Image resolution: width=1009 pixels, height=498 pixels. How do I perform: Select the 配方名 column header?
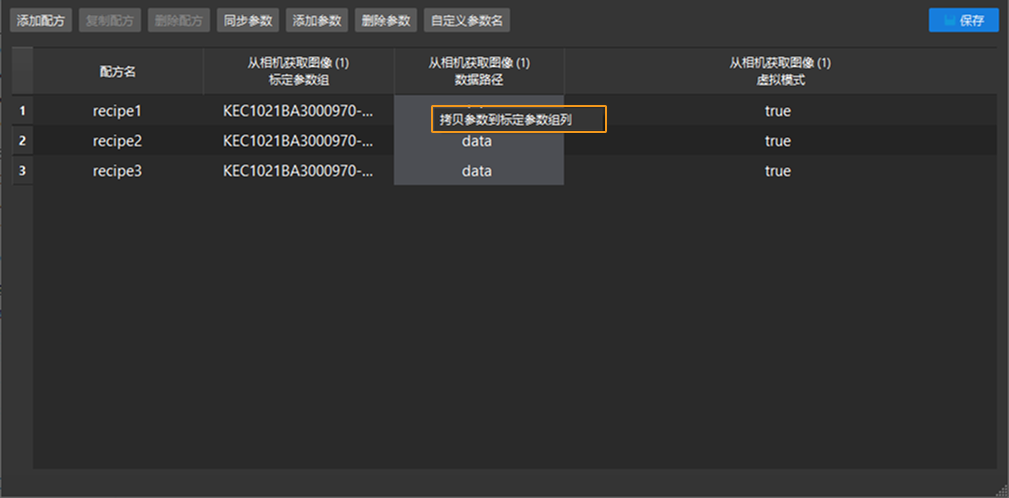[118, 71]
